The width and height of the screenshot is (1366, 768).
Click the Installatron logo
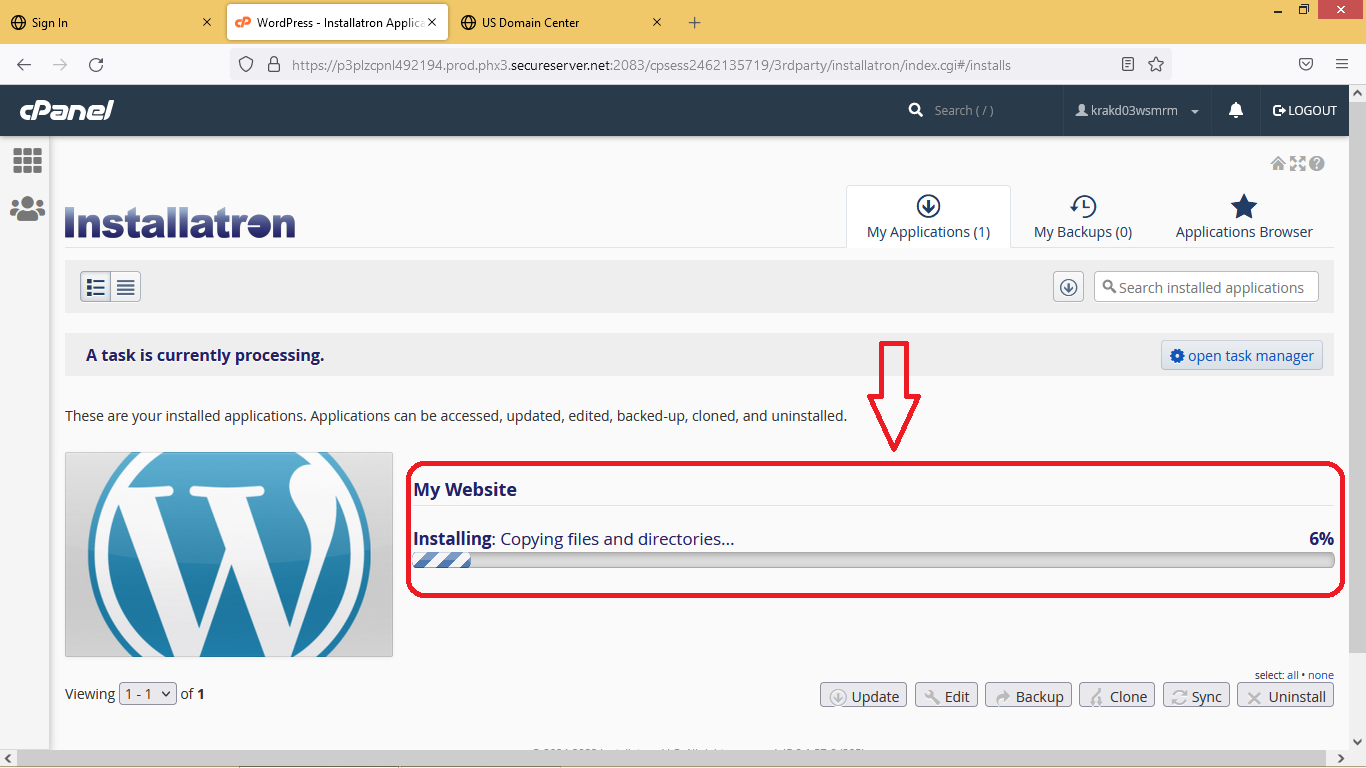180,222
